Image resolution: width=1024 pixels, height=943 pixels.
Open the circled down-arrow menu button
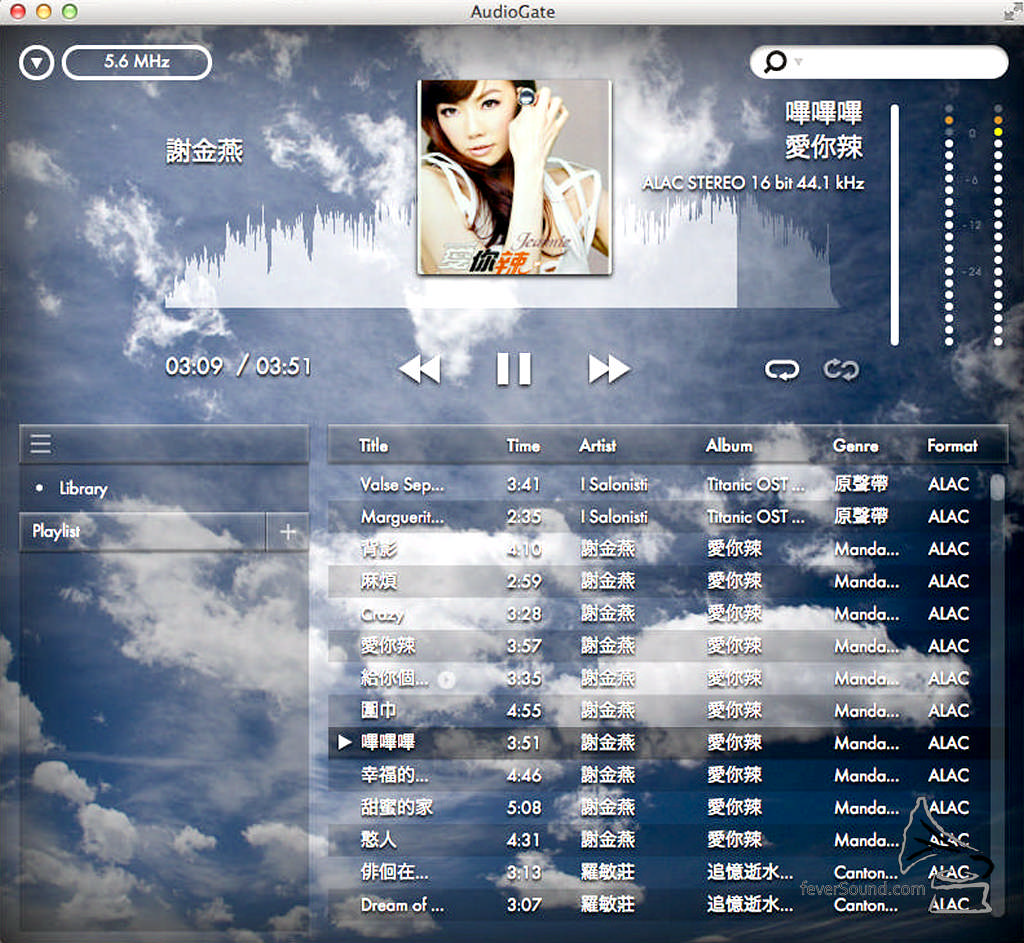click(x=37, y=63)
